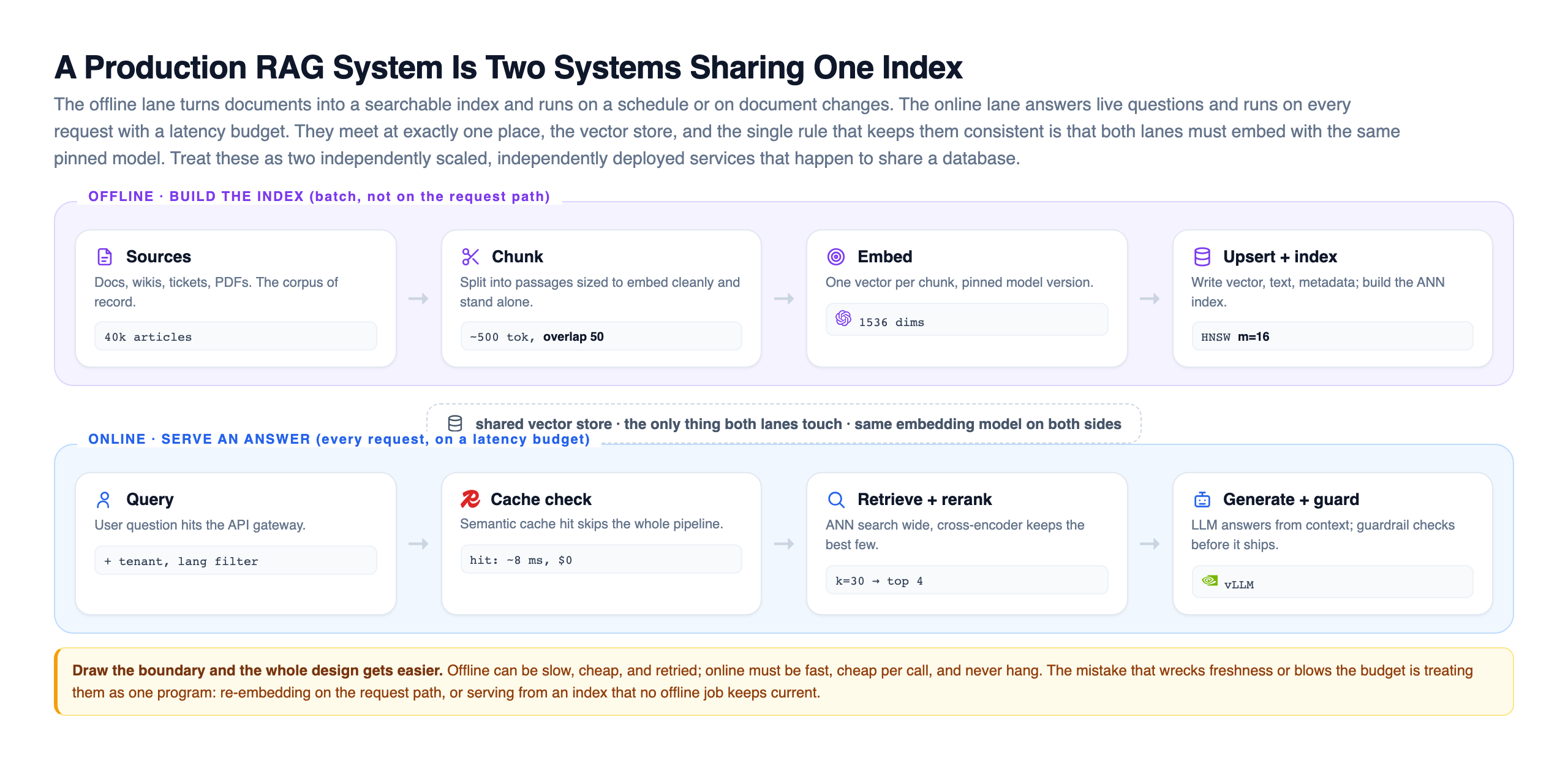Image resolution: width=1568 pixels, height=760 pixels.
Task: Select the '40k articles' tag
Action: click(x=236, y=336)
